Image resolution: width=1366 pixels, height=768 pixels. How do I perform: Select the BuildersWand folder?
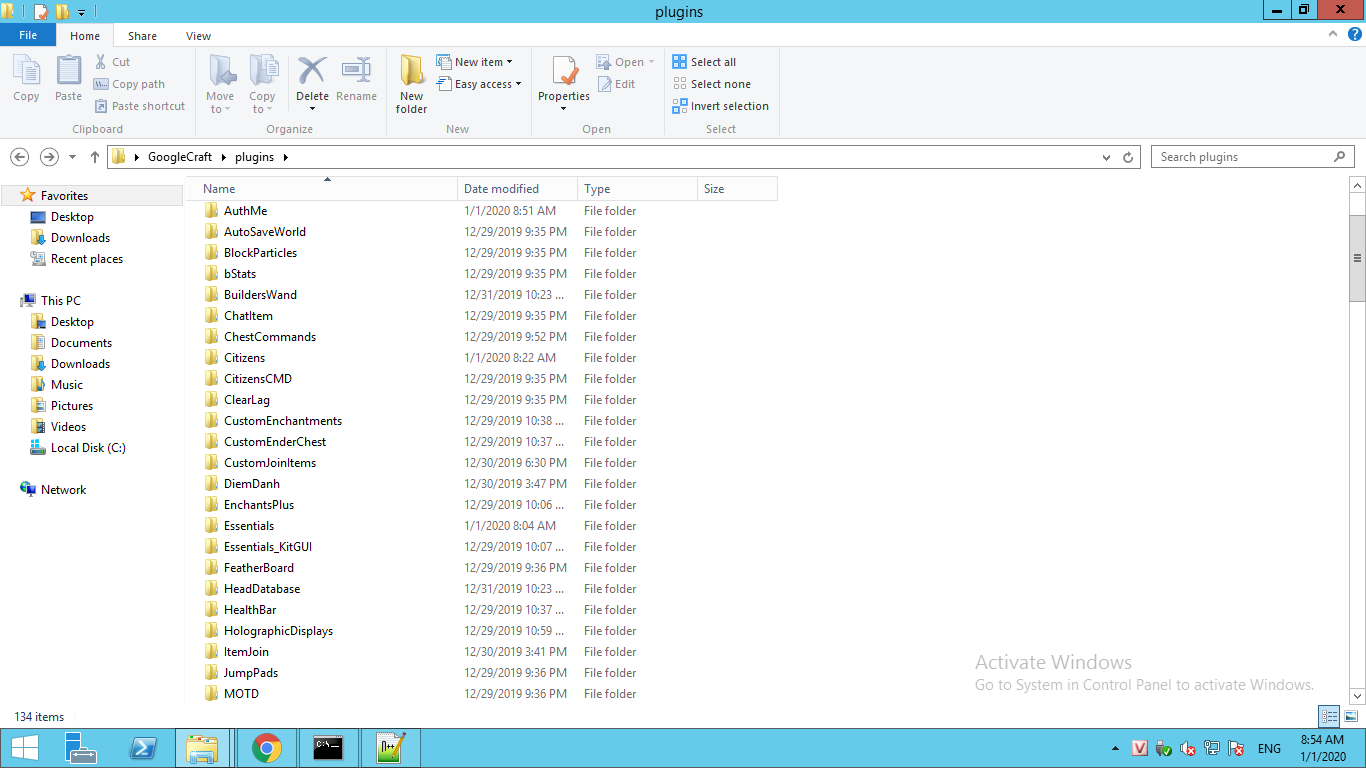pyautogui.click(x=260, y=295)
